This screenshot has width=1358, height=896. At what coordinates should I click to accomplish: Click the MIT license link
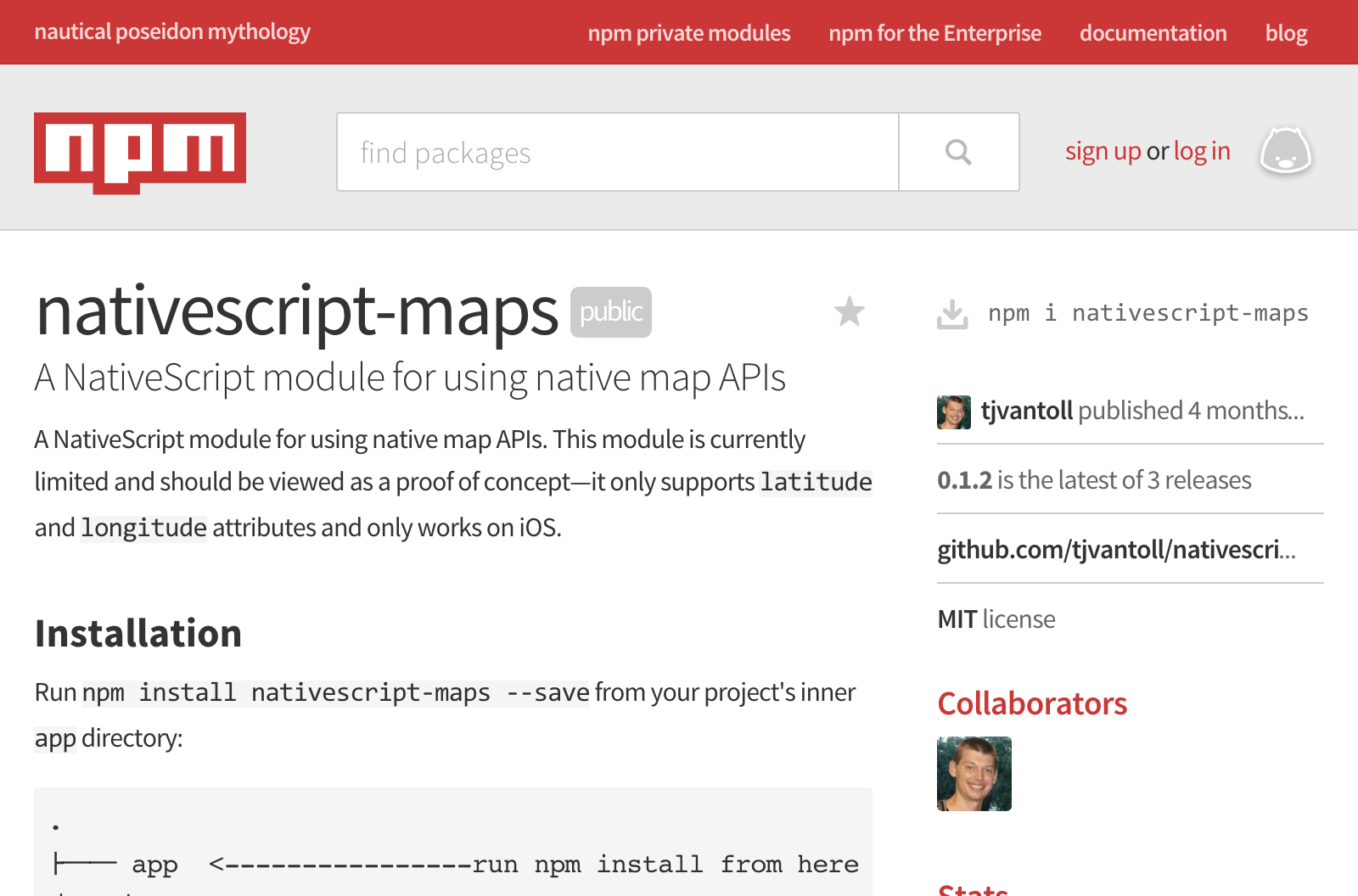pos(957,619)
